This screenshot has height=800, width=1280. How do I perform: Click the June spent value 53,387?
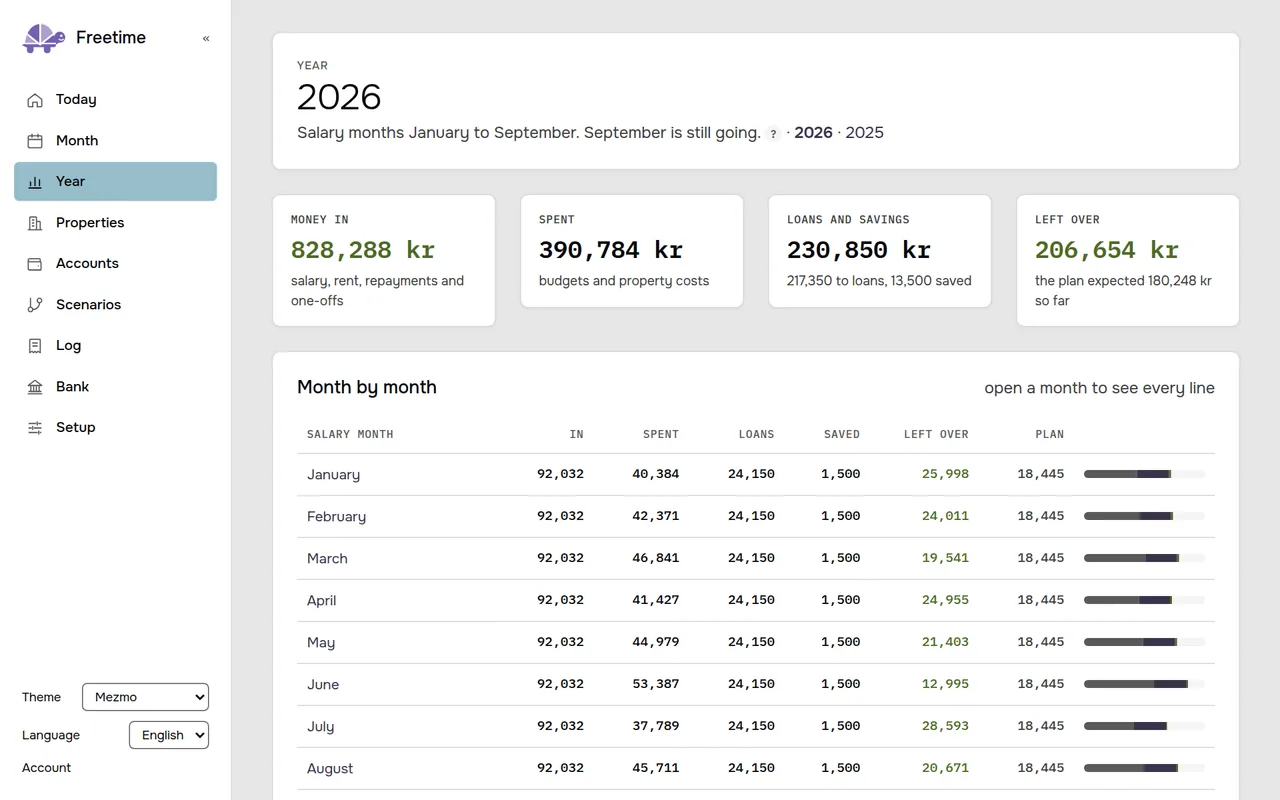[655, 684]
